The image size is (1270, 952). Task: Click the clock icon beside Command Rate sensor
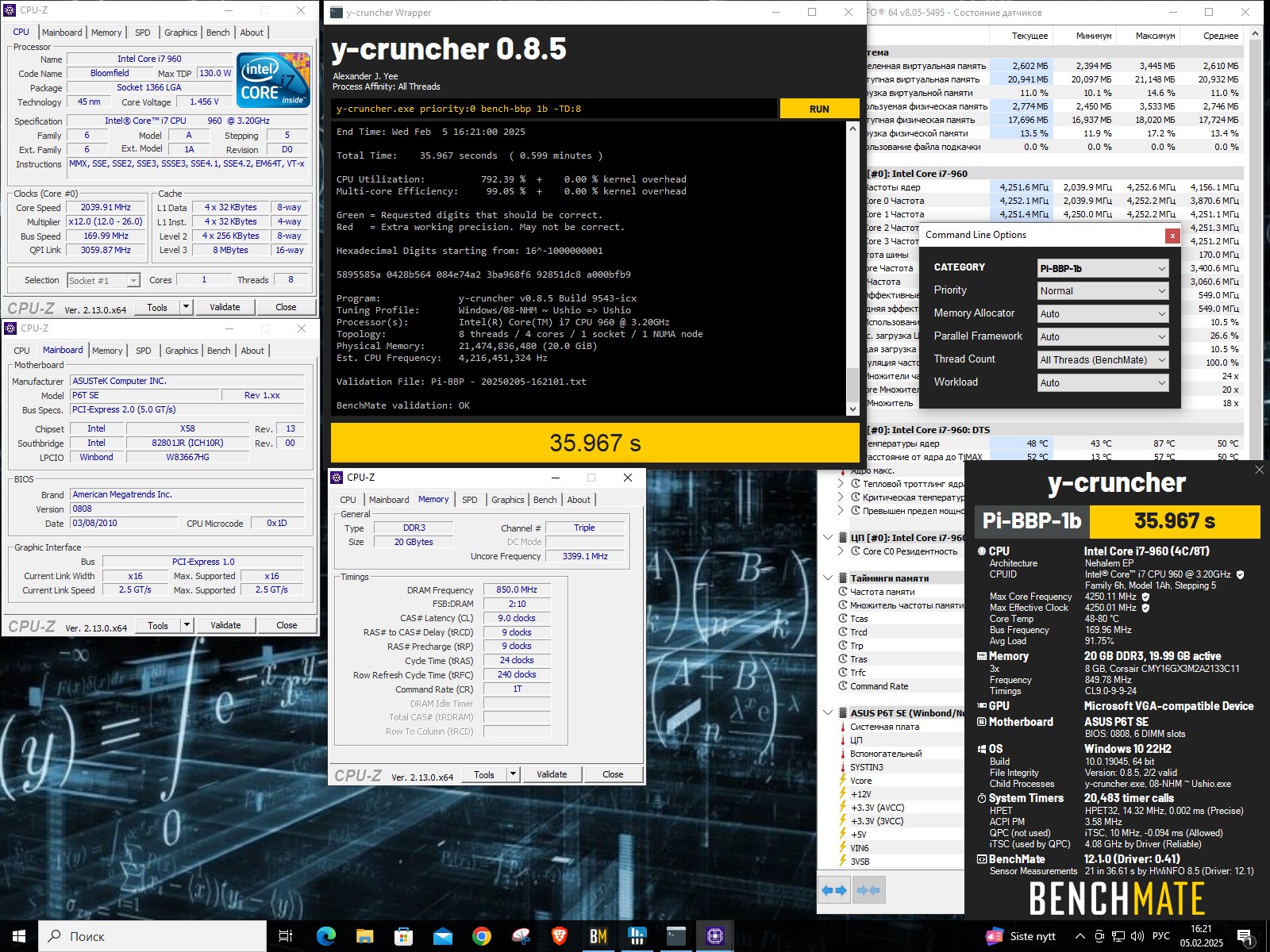pos(843,686)
